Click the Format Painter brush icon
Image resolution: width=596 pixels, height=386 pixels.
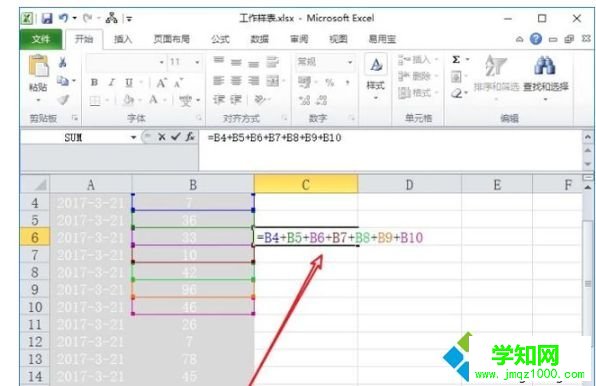click(63, 100)
